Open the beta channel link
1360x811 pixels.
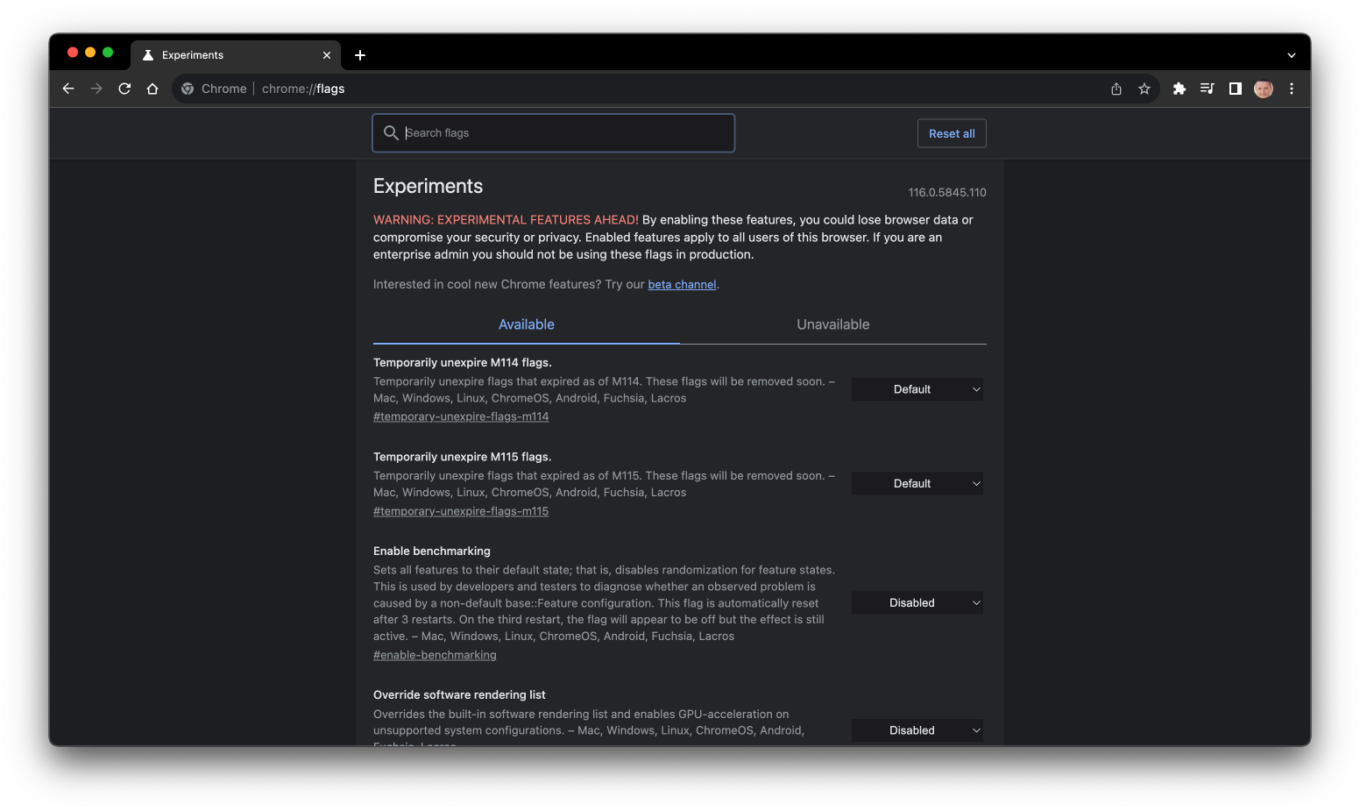coord(682,285)
